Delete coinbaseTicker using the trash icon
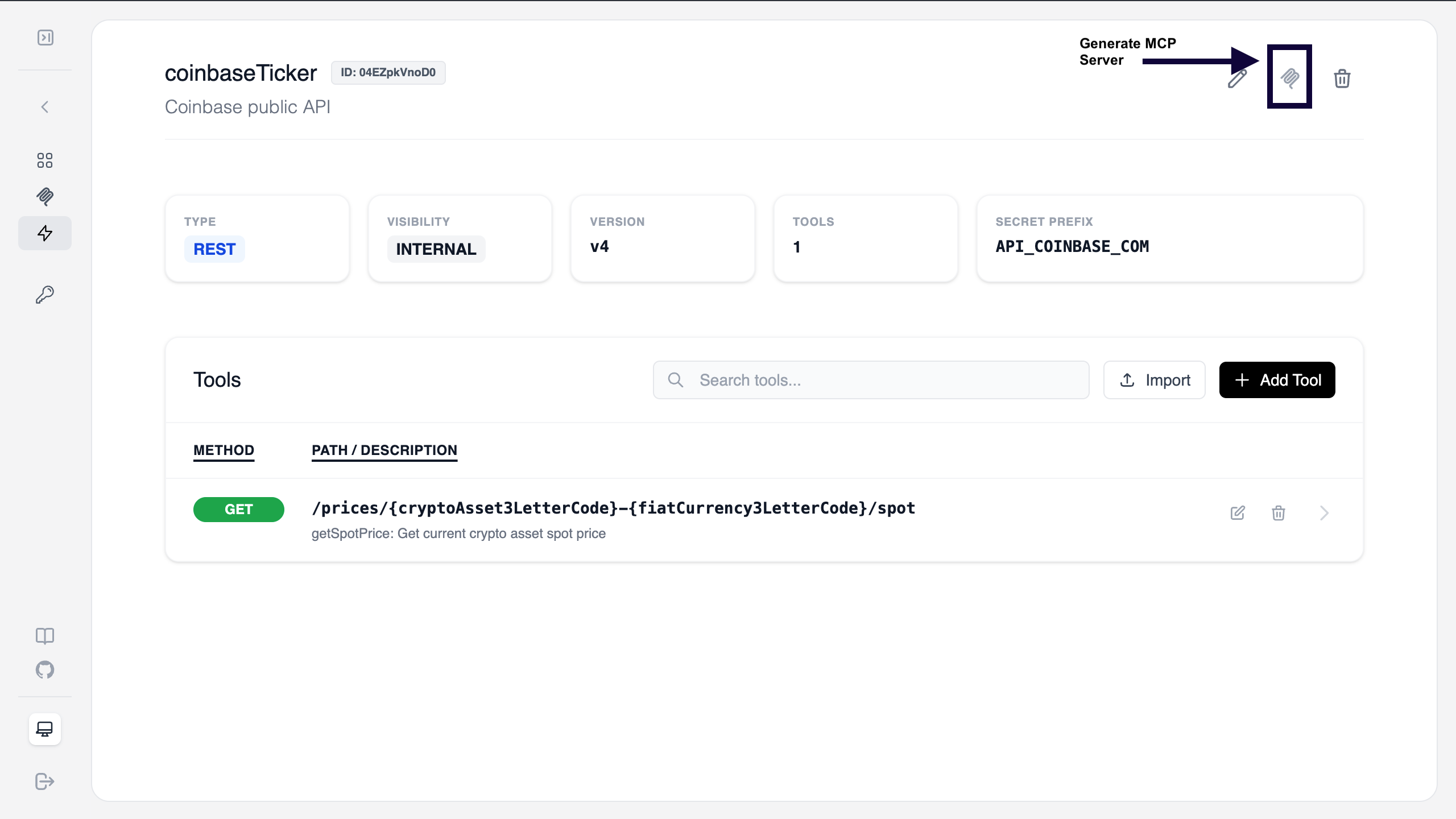1456x819 pixels. tap(1342, 79)
